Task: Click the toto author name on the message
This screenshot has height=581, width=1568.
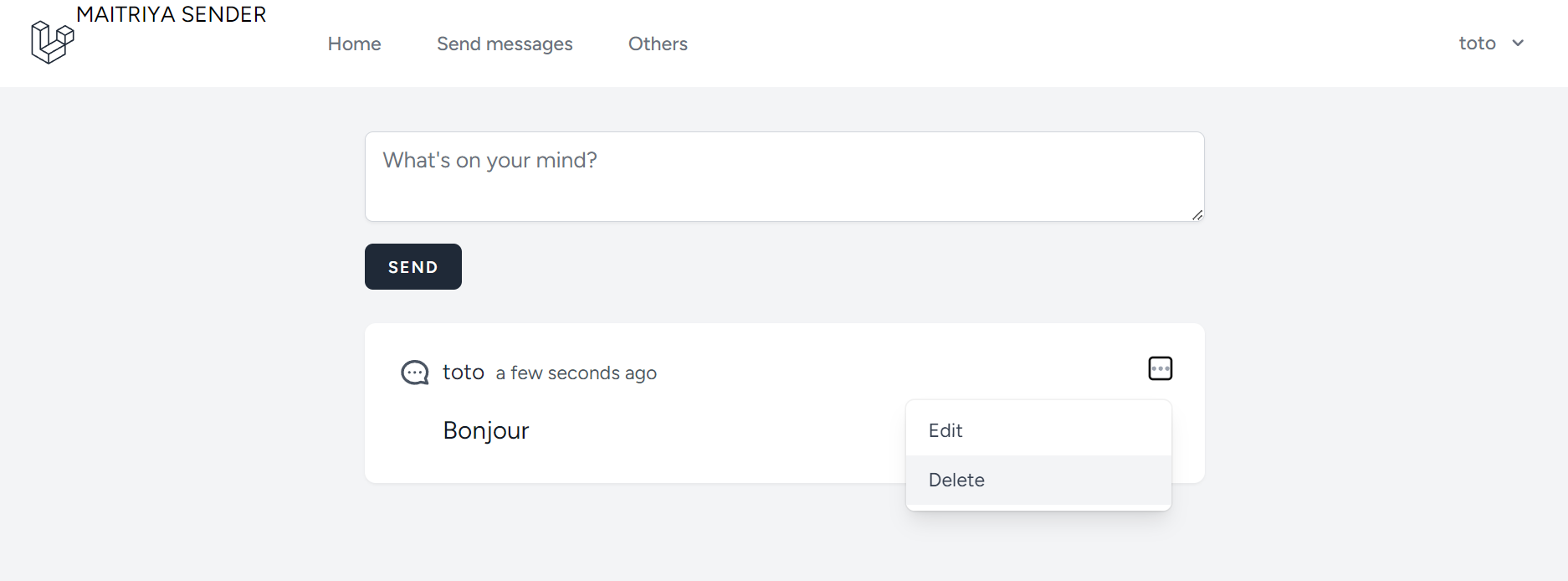Action: [x=464, y=372]
